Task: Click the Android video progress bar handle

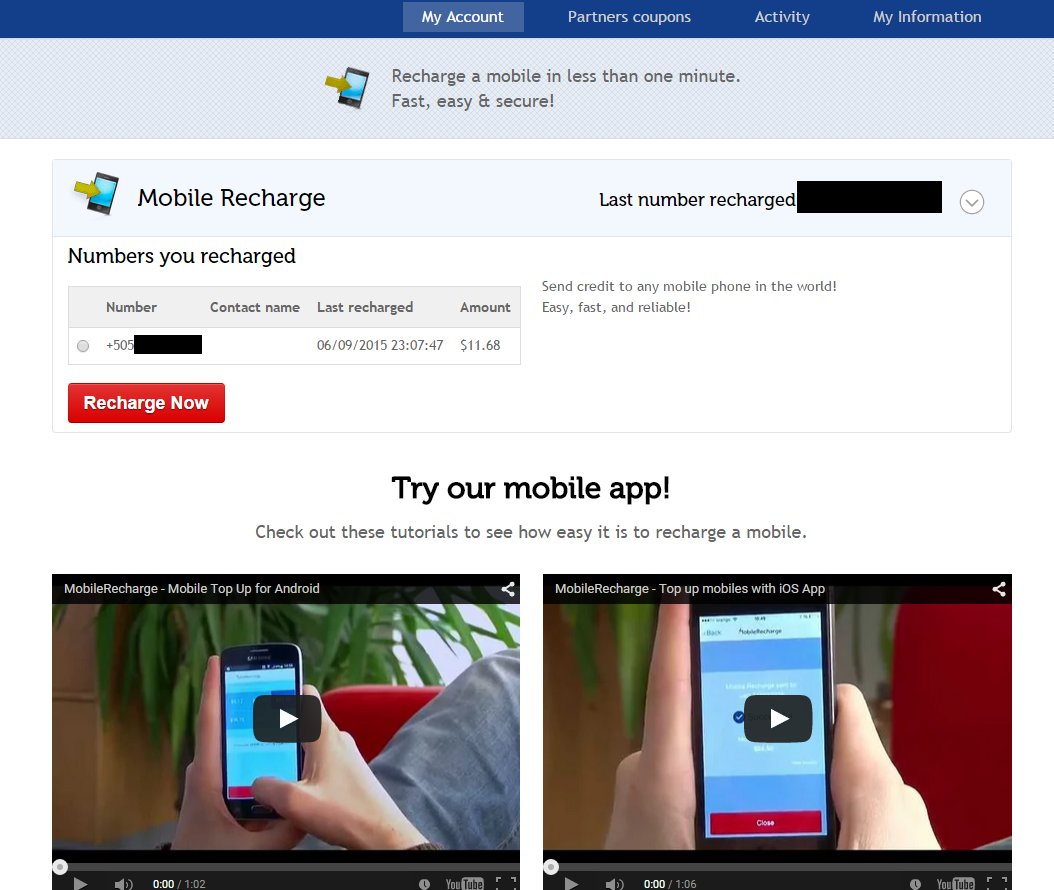Action: tap(60, 867)
